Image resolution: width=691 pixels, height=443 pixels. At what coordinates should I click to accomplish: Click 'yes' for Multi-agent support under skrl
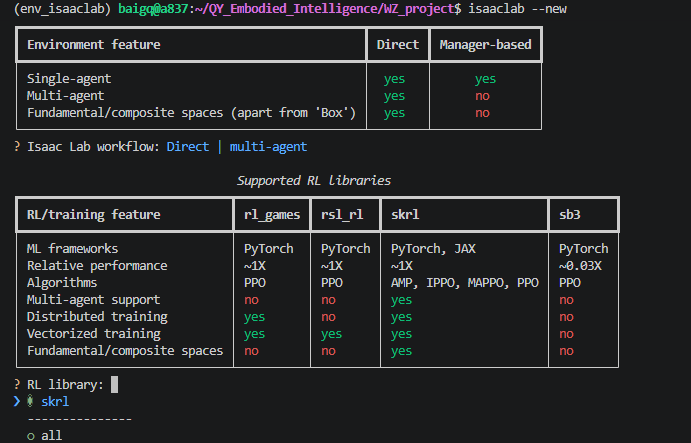click(401, 300)
